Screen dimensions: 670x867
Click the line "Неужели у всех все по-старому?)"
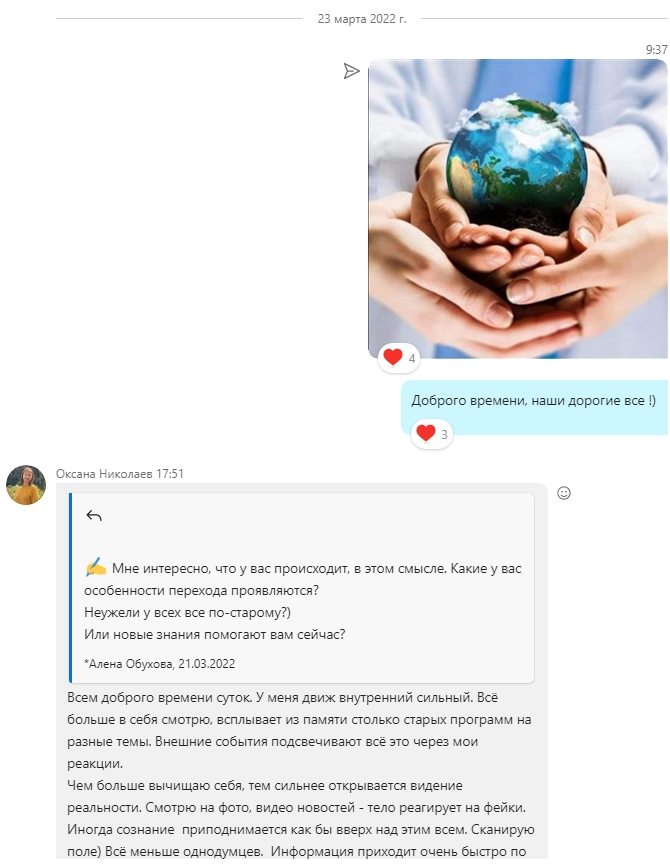pyautogui.click(x=187, y=613)
